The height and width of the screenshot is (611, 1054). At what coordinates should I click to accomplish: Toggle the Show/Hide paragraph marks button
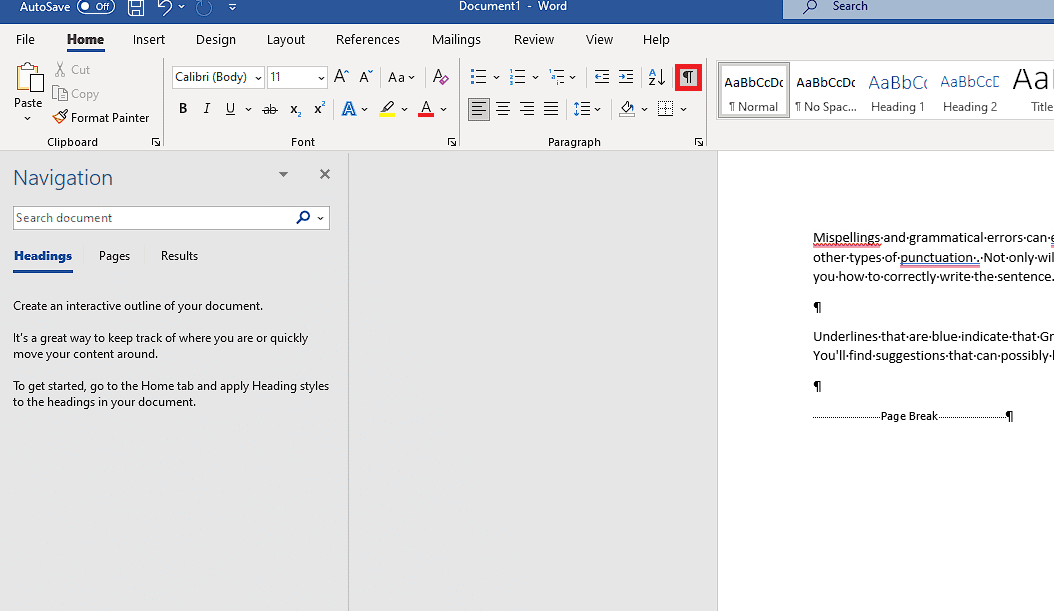pos(688,77)
